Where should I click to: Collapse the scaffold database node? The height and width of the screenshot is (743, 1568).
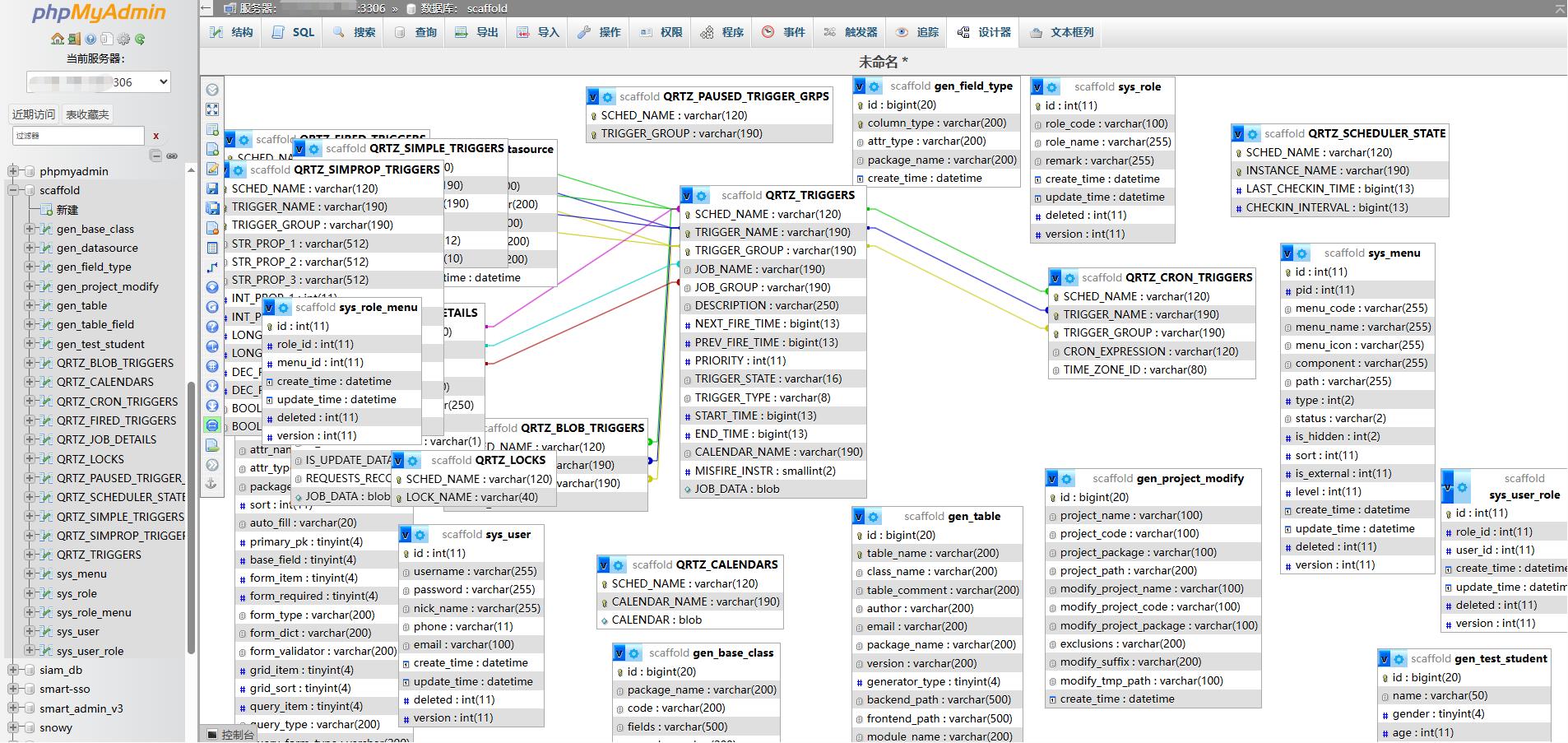[12, 190]
